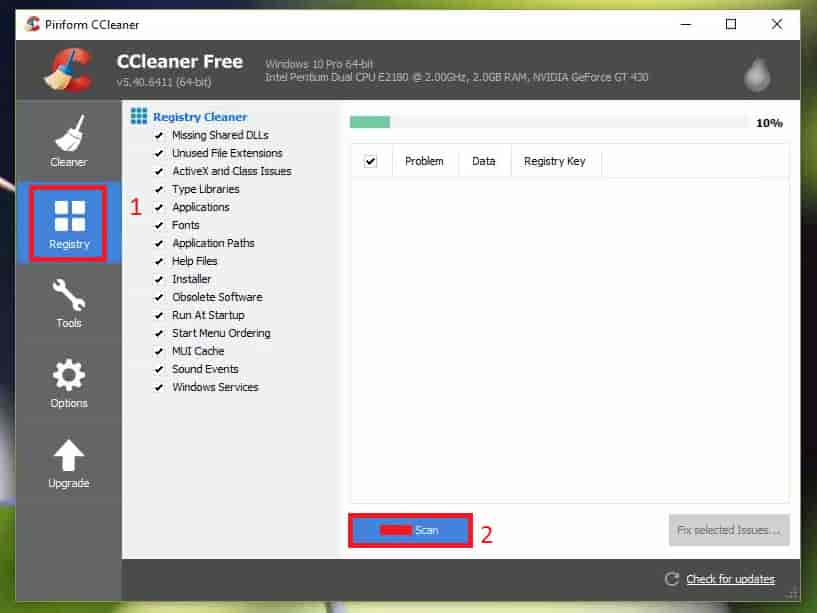Image resolution: width=817 pixels, height=613 pixels.
Task: Click the Windows 10 Pro 64-bit system info
Action: click(x=319, y=64)
